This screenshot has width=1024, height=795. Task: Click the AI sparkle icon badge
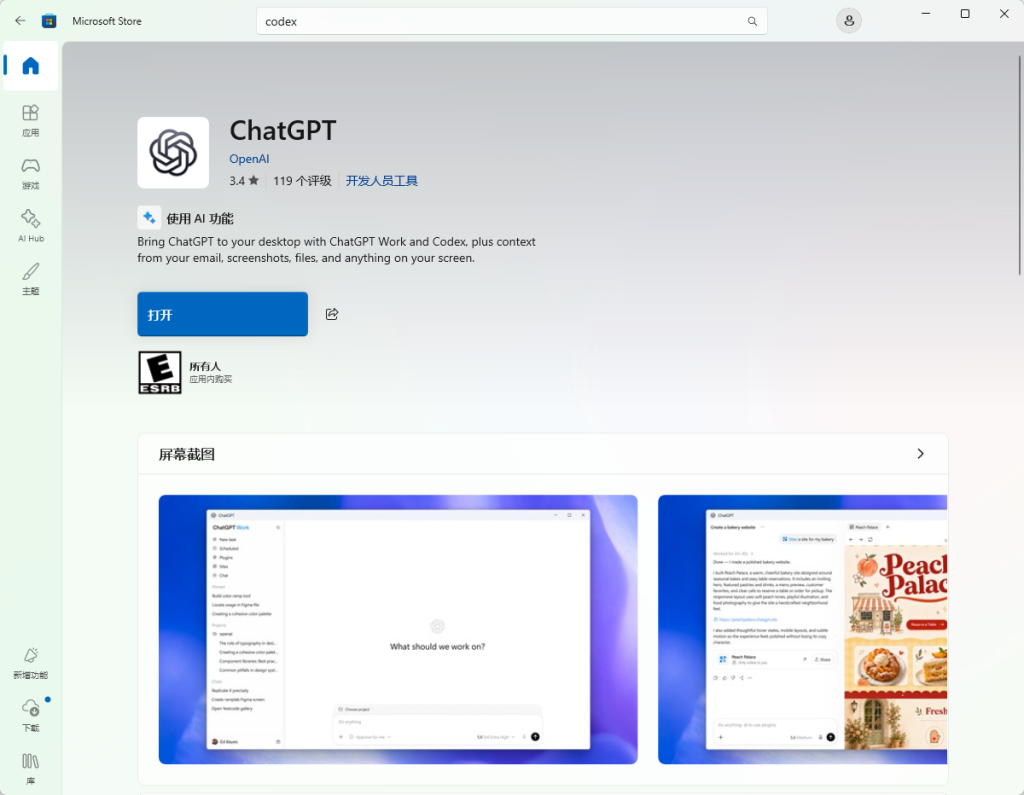pyautogui.click(x=149, y=218)
